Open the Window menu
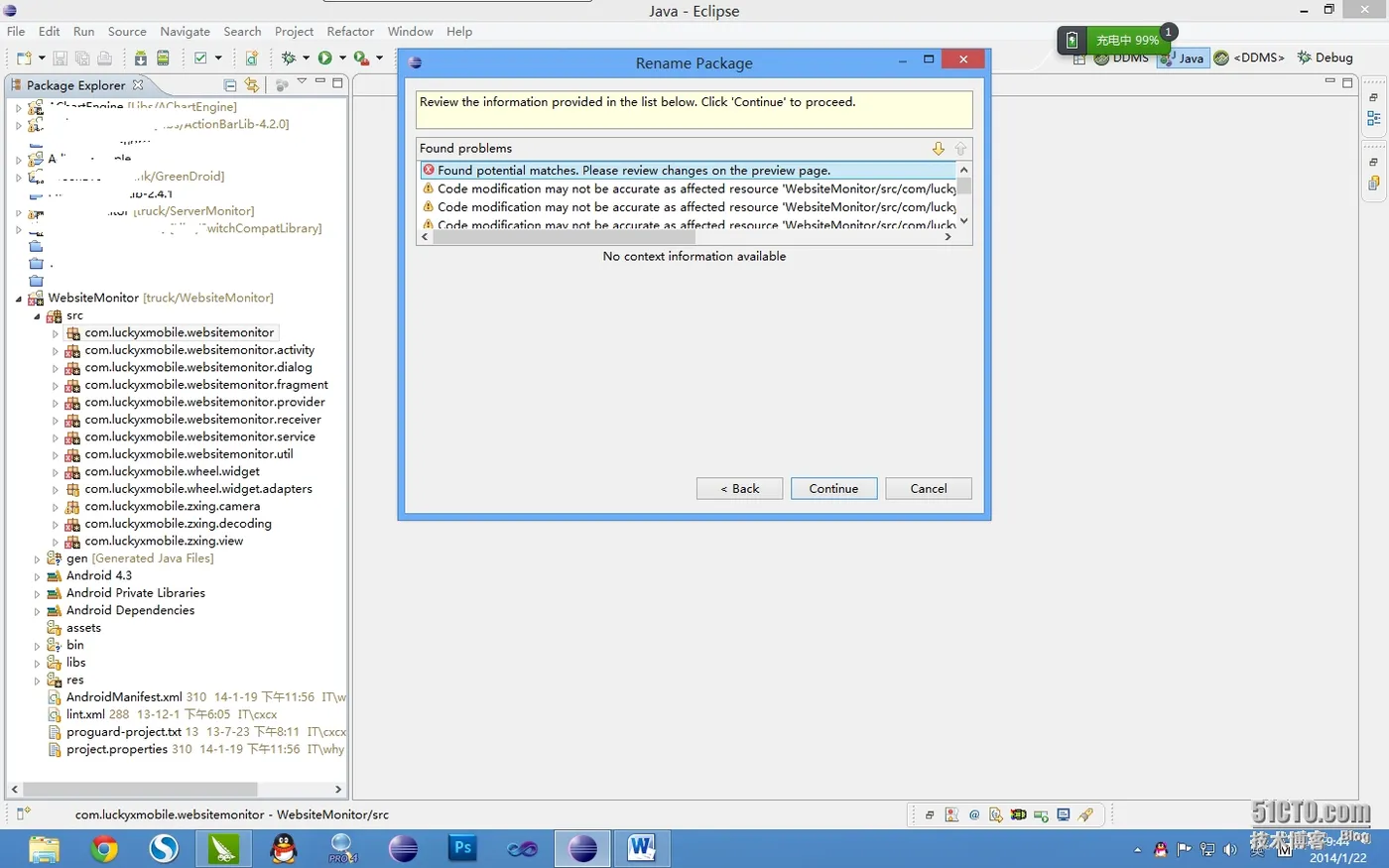Viewport: 1389px width, 868px height. tap(410, 32)
